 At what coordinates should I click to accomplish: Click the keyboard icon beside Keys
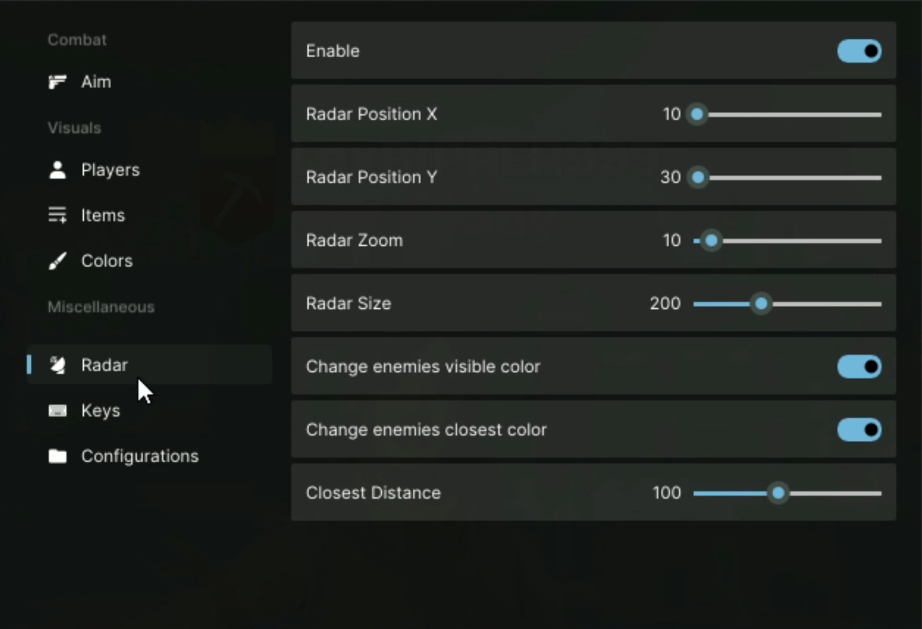(x=58, y=411)
